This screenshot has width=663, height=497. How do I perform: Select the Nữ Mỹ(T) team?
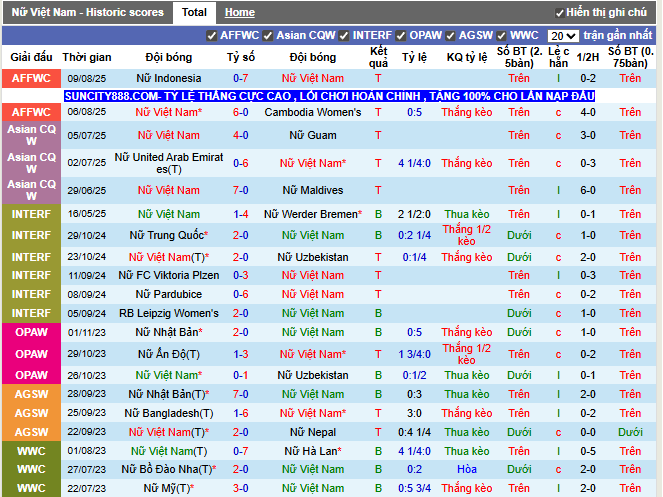coord(168,488)
